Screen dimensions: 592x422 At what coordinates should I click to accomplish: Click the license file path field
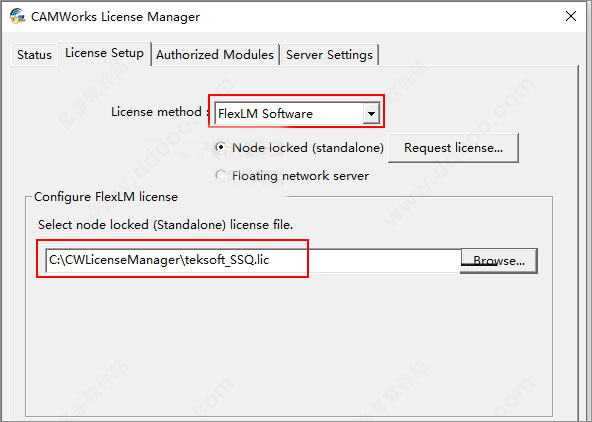(253, 260)
